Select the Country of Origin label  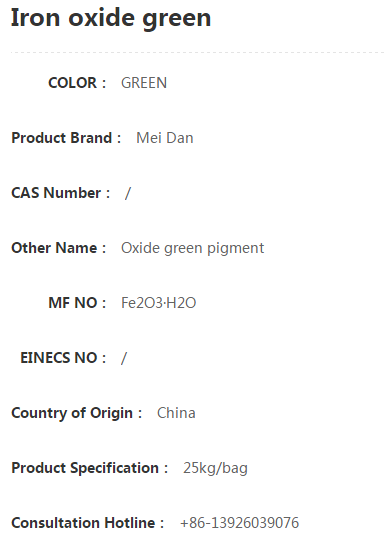coord(76,413)
